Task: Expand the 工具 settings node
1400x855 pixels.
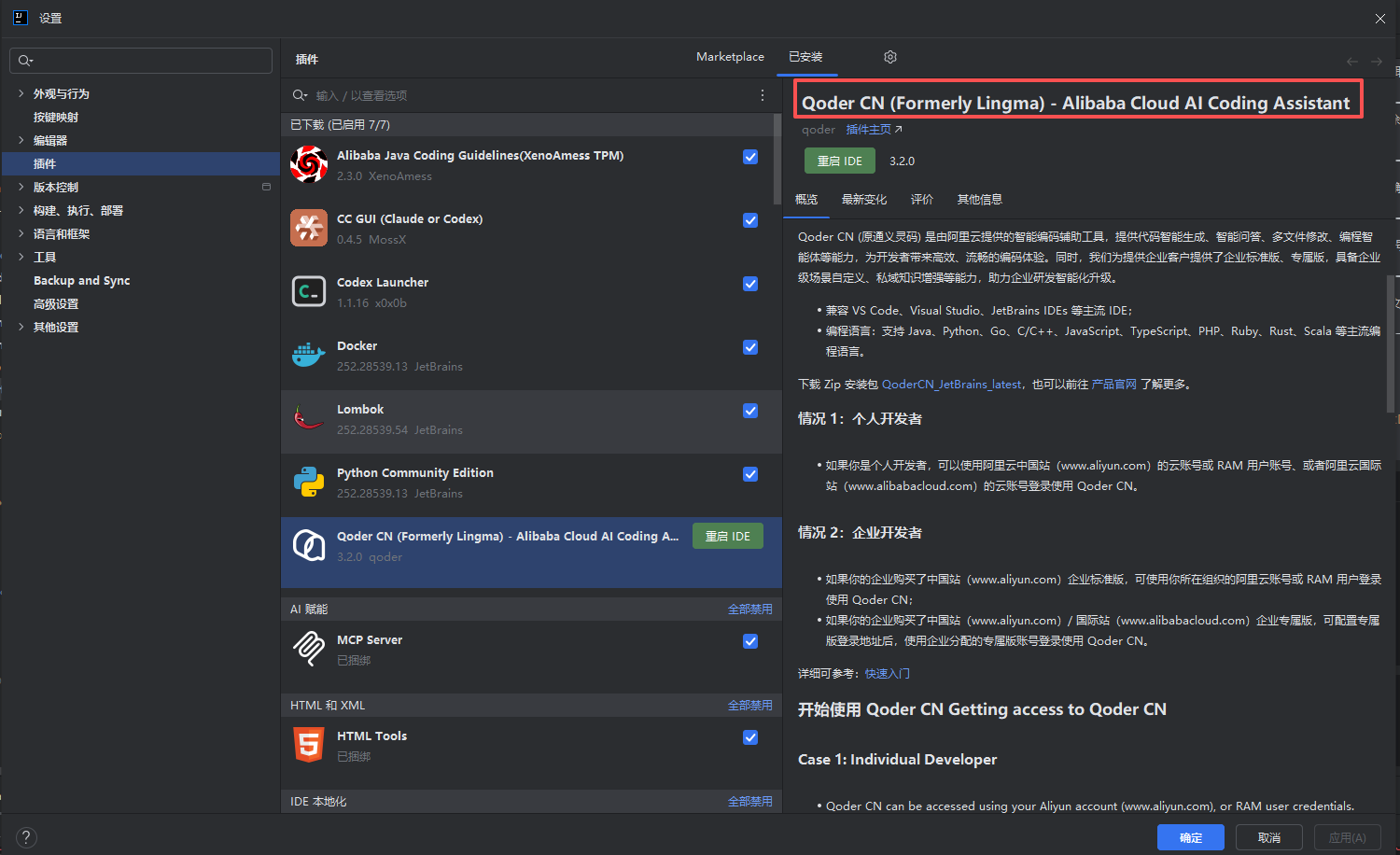Action: coord(21,257)
